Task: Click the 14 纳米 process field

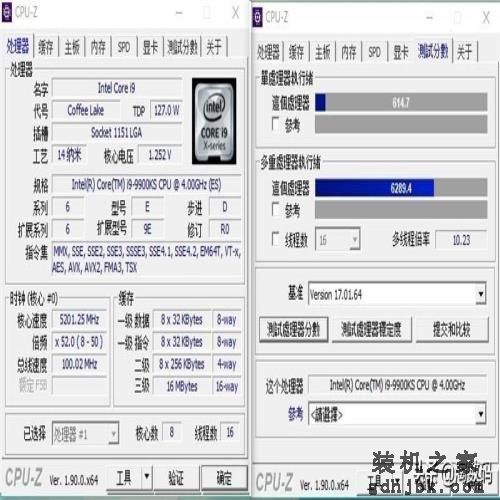Action: tap(69, 155)
